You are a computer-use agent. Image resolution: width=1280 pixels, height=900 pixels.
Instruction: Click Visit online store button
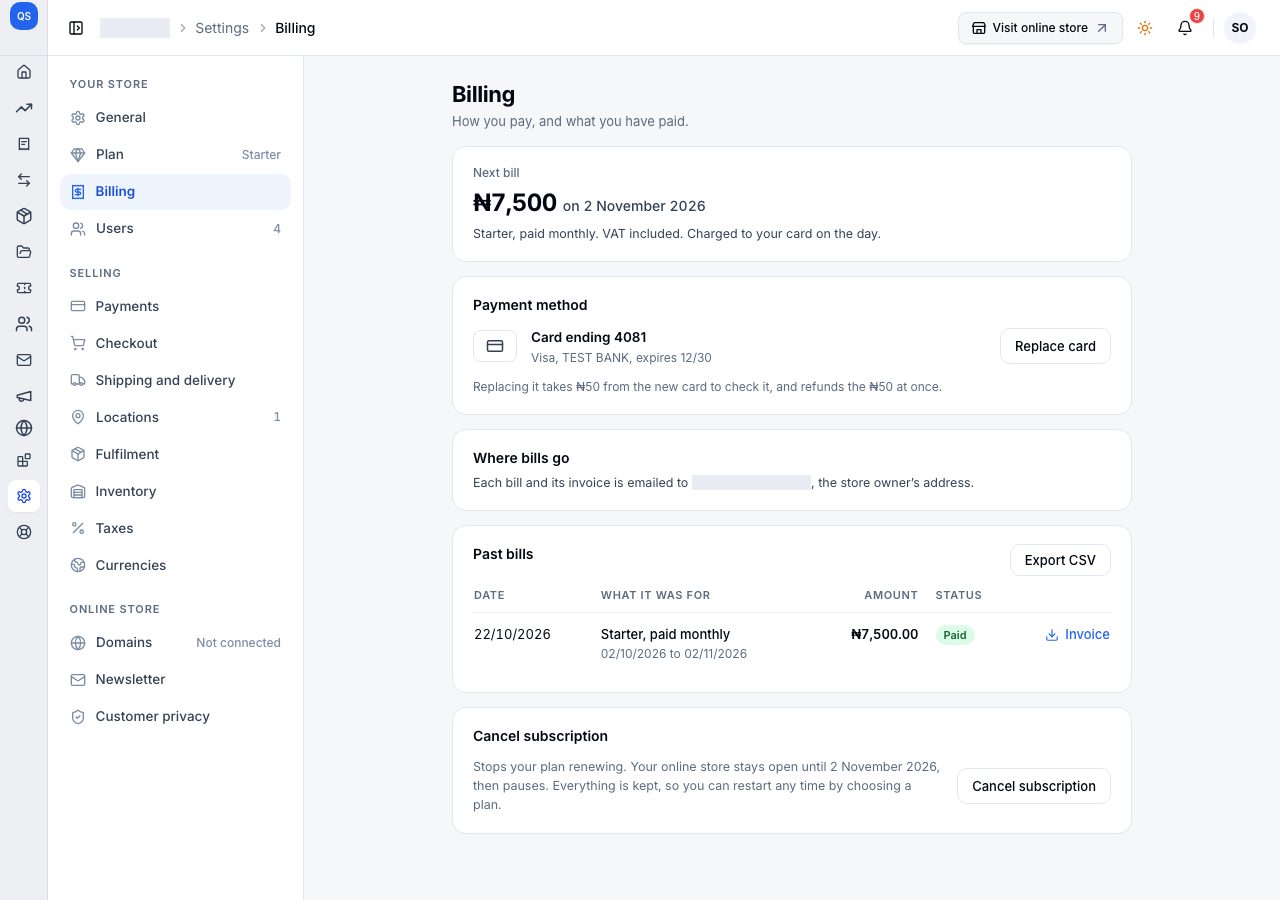click(x=1040, y=28)
